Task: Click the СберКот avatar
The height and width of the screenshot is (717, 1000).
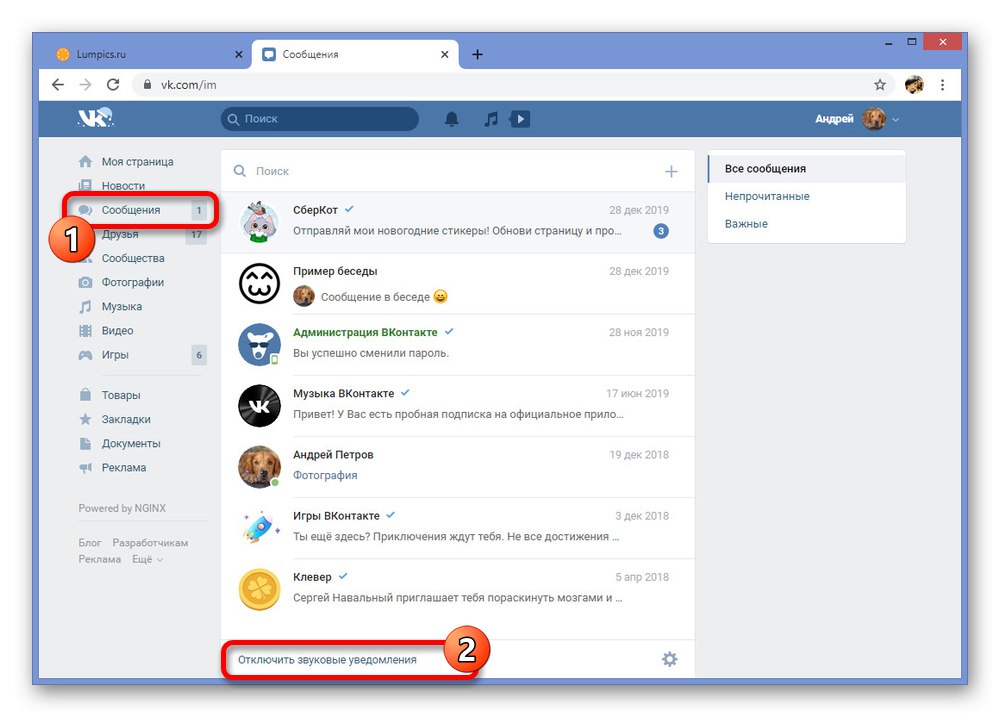Action: (x=259, y=221)
